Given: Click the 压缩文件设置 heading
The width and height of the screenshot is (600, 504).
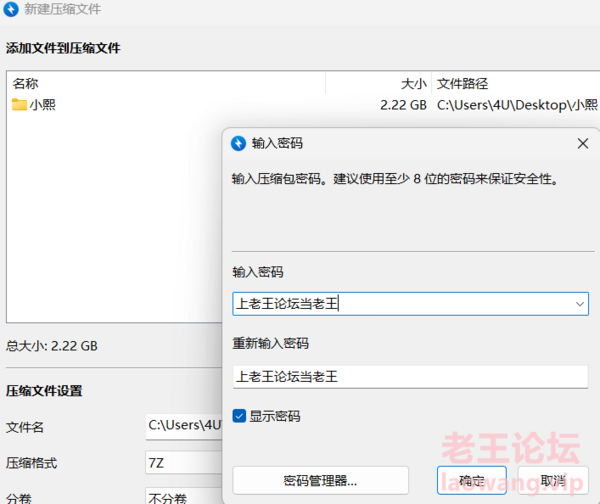Looking at the screenshot, I should tap(44, 391).
